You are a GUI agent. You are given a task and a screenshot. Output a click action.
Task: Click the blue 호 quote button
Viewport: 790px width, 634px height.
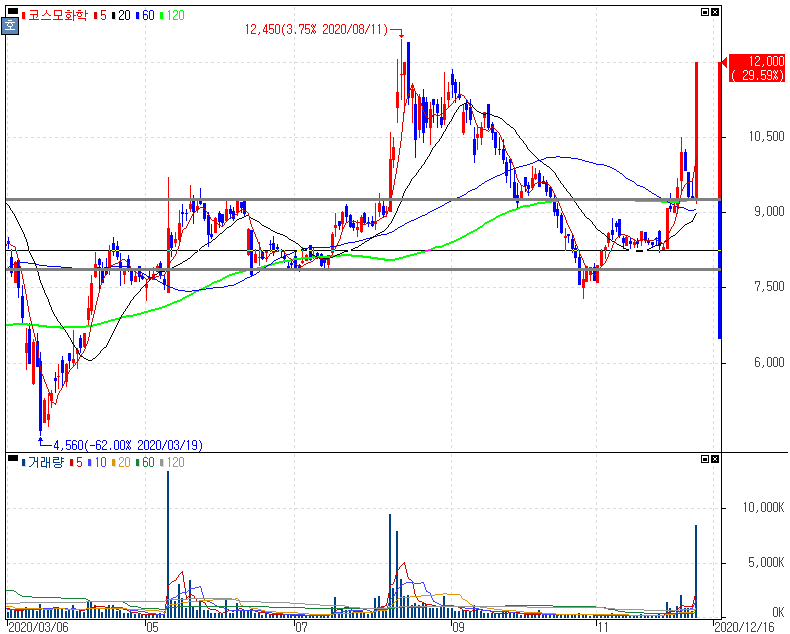pos(11,26)
